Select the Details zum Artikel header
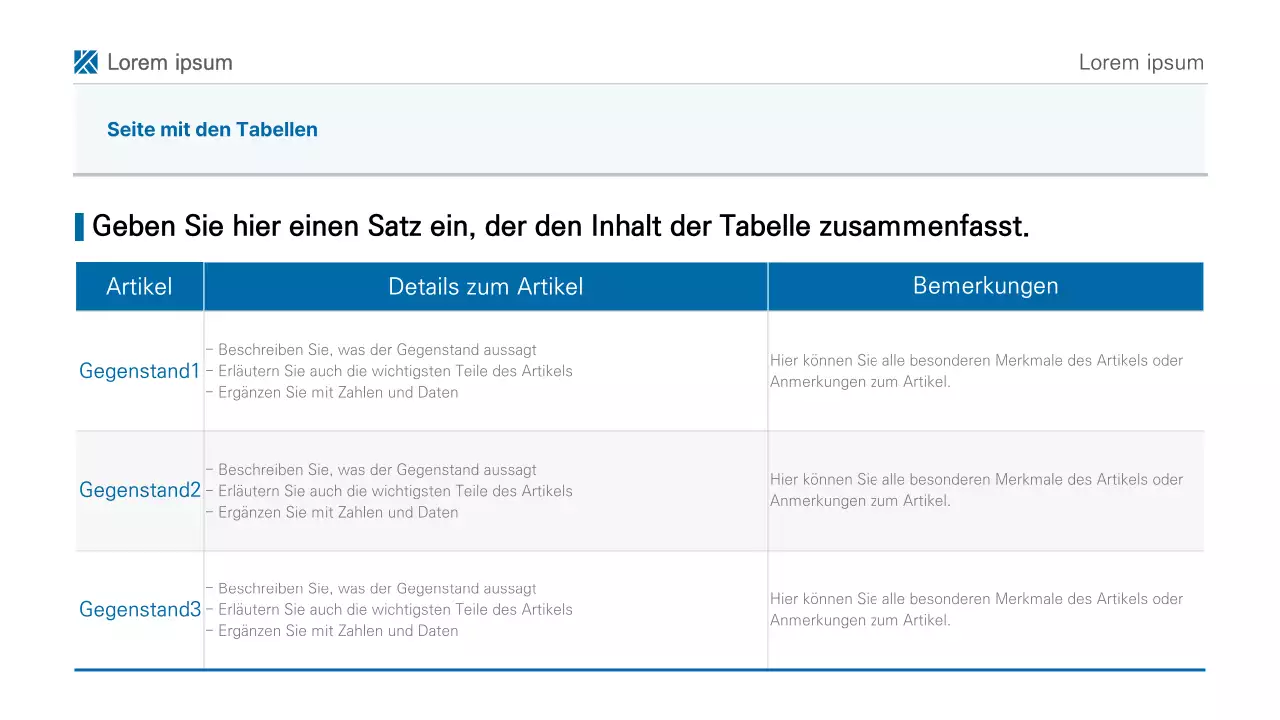This screenshot has height=720, width=1280. (x=485, y=286)
